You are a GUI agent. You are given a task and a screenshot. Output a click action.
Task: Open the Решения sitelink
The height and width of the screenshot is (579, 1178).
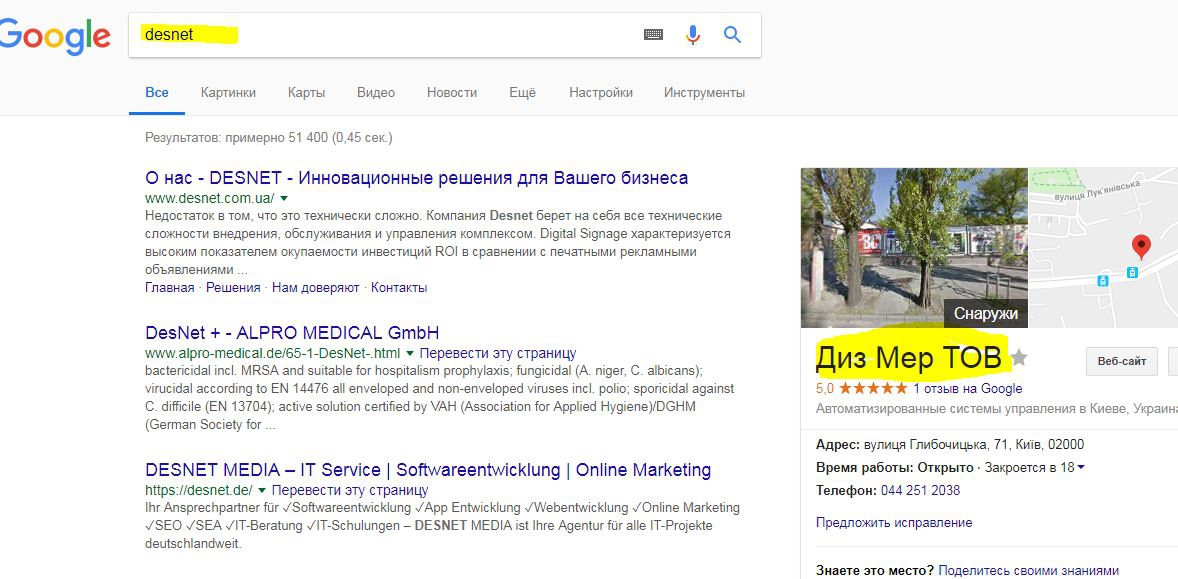point(234,288)
